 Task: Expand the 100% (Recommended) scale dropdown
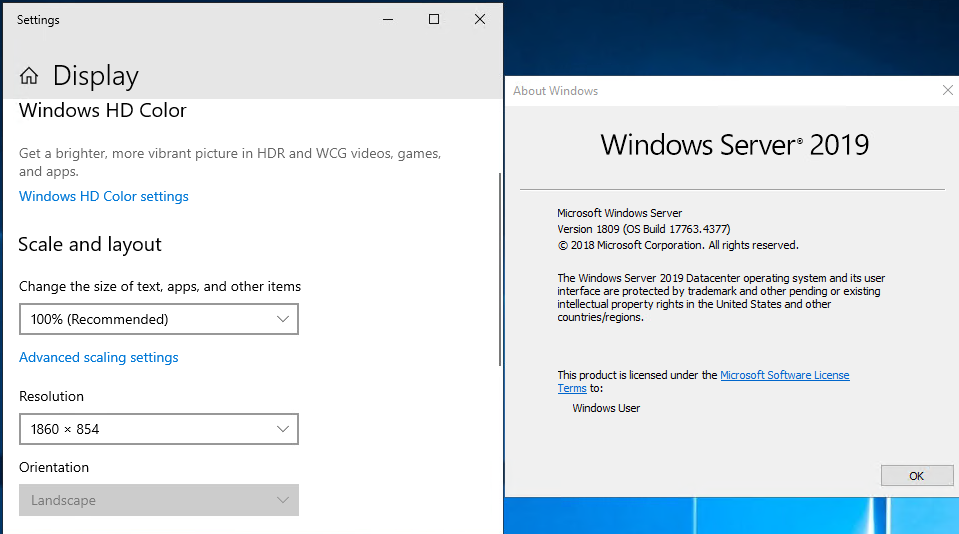(159, 320)
